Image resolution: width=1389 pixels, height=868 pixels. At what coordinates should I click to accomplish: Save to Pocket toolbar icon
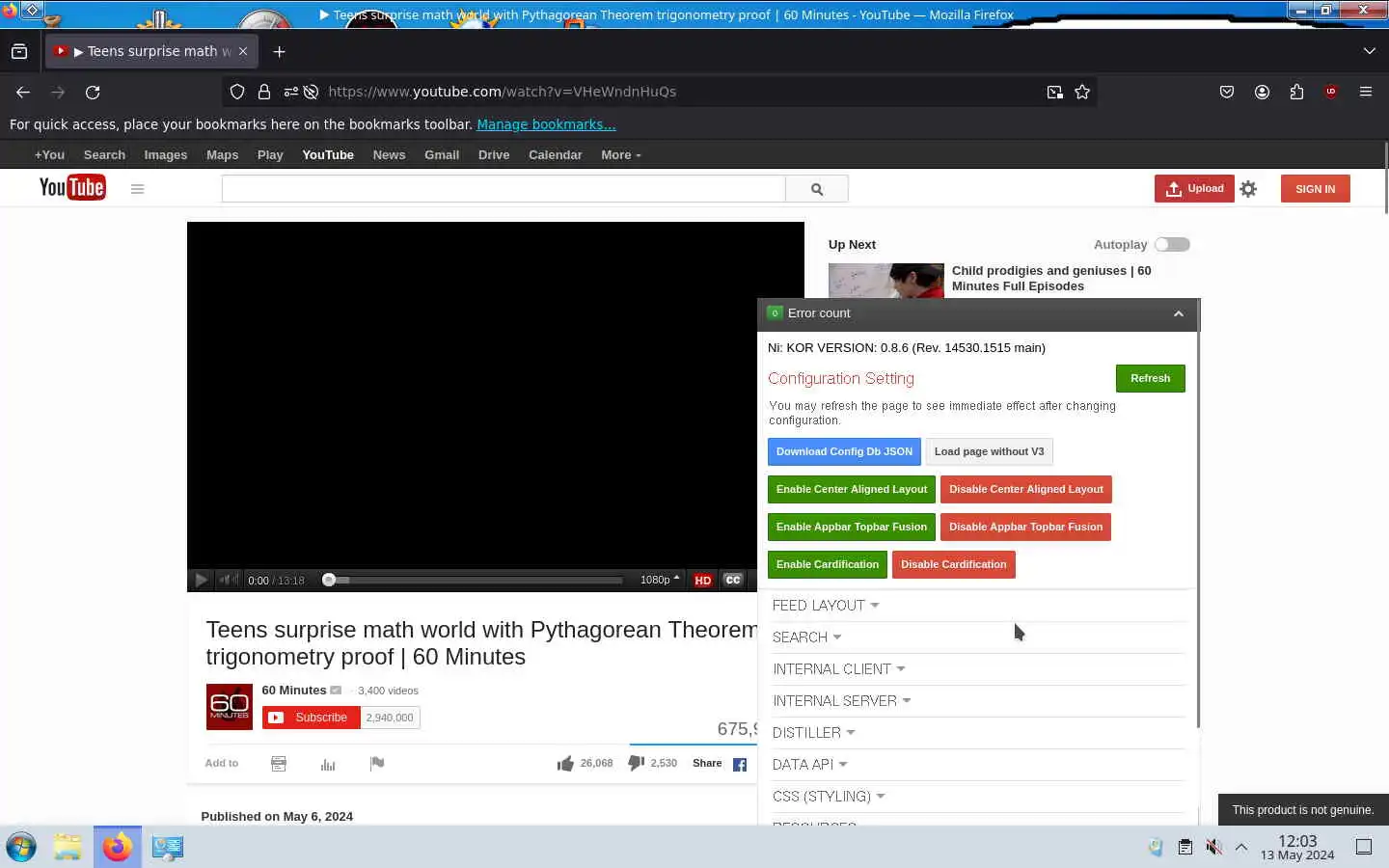click(x=1227, y=92)
